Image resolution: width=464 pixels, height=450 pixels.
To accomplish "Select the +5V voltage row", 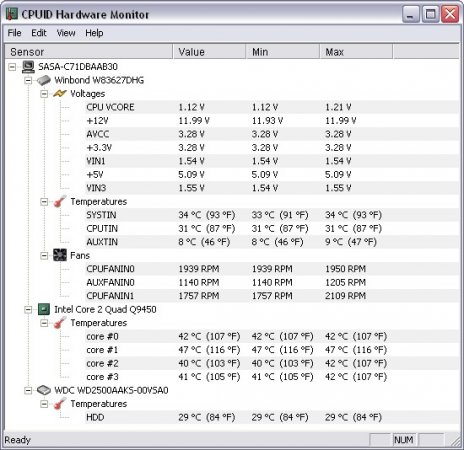I will coord(272,175).
